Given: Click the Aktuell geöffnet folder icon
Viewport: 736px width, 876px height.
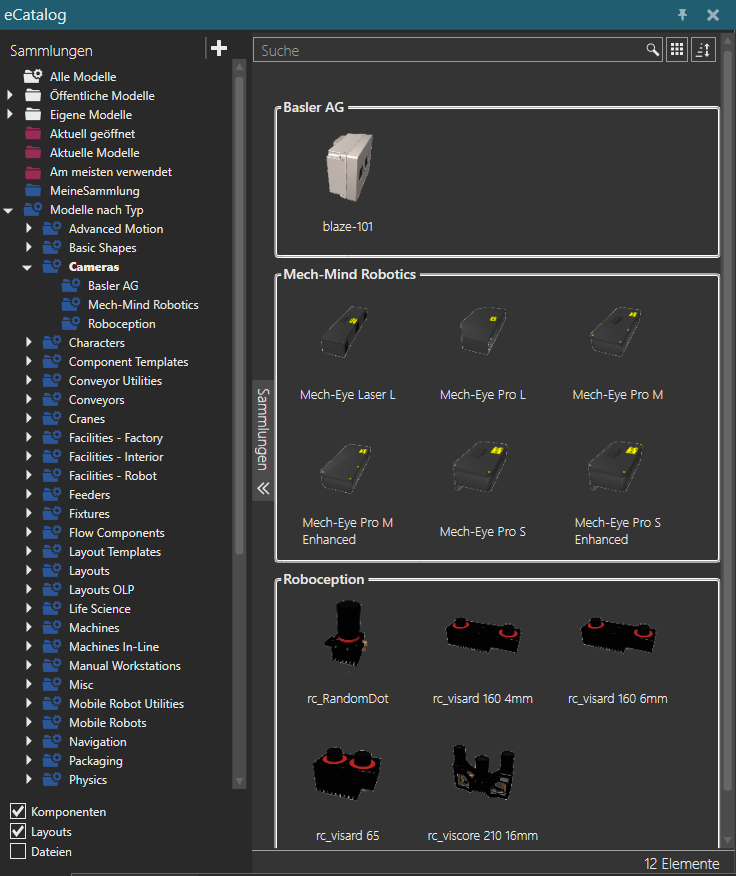Looking at the screenshot, I should [x=33, y=134].
